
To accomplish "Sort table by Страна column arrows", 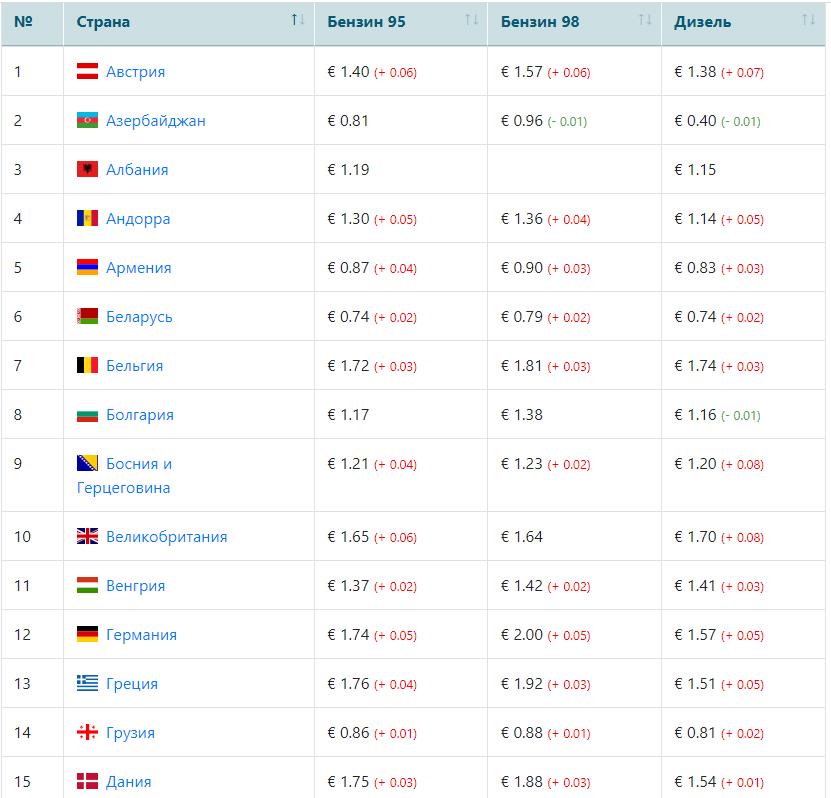I will tap(298, 20).
